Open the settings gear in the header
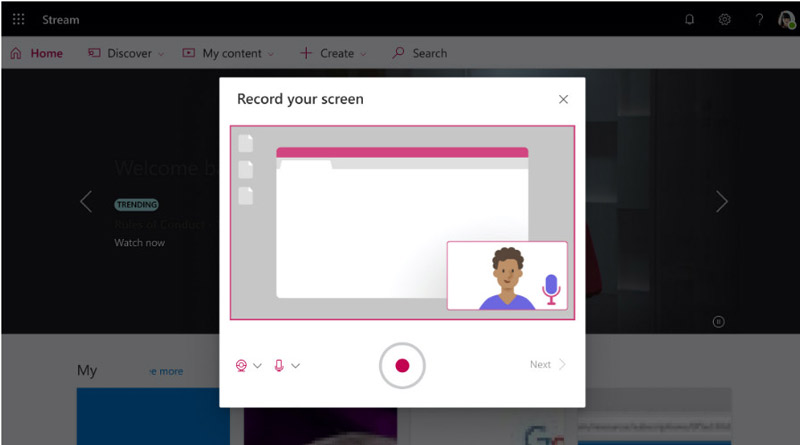Viewport: 800px width, 445px height. pos(724,19)
